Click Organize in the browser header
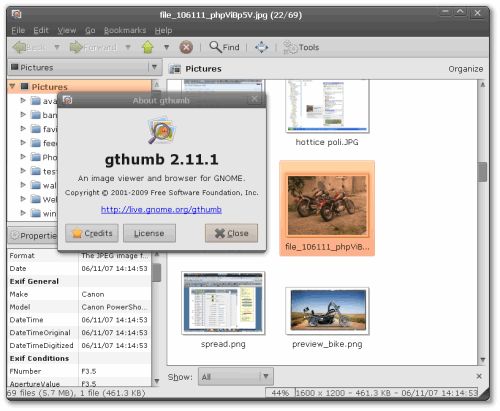The image size is (500, 411). [465, 69]
